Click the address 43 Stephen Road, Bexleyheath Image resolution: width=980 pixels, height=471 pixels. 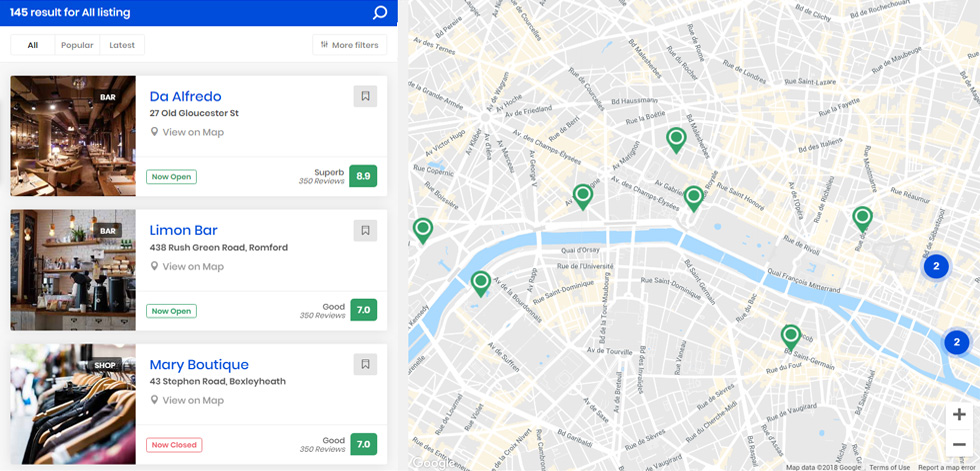[218, 381]
